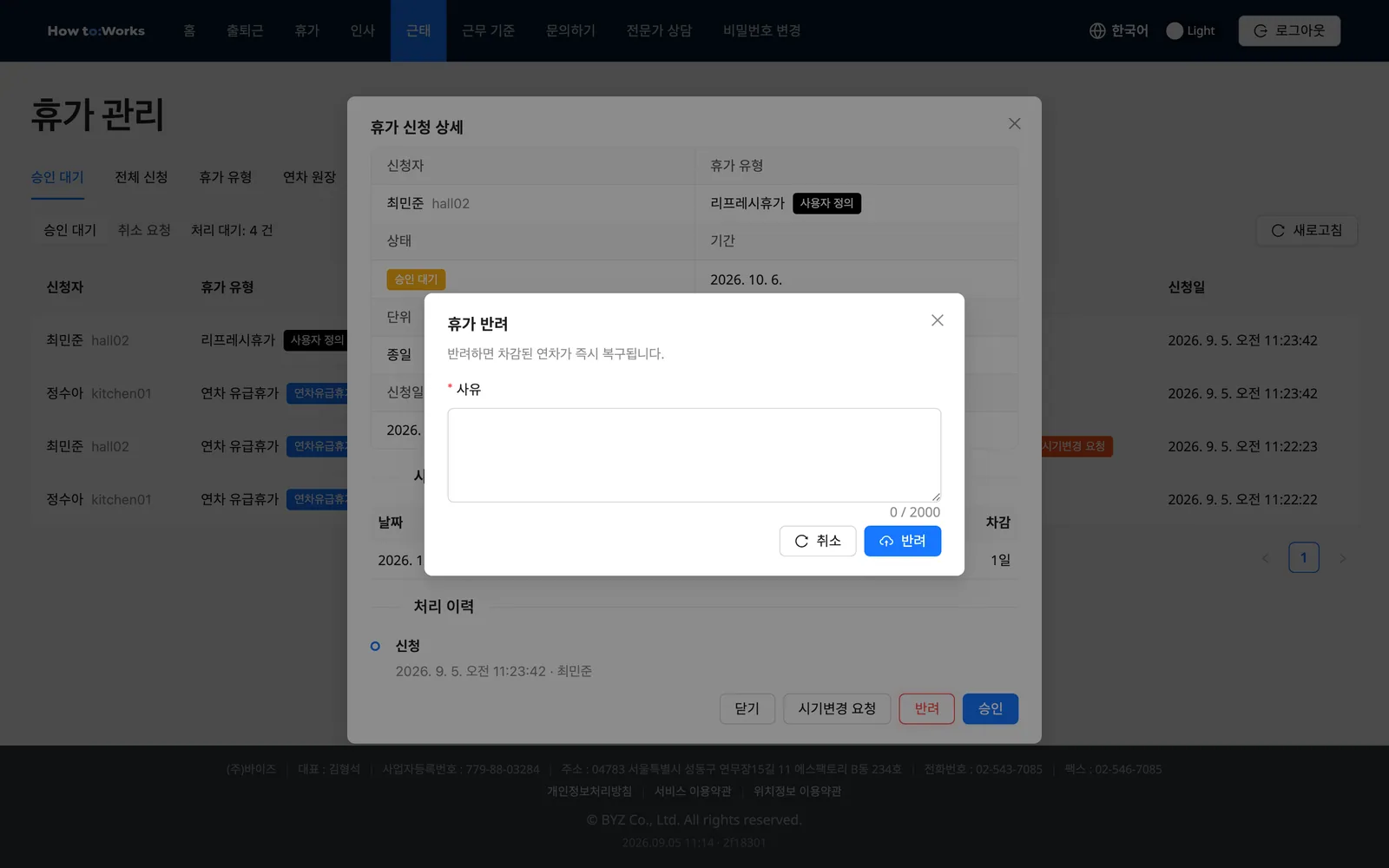Click the 0 / 2000 character counter

pyautogui.click(x=914, y=512)
